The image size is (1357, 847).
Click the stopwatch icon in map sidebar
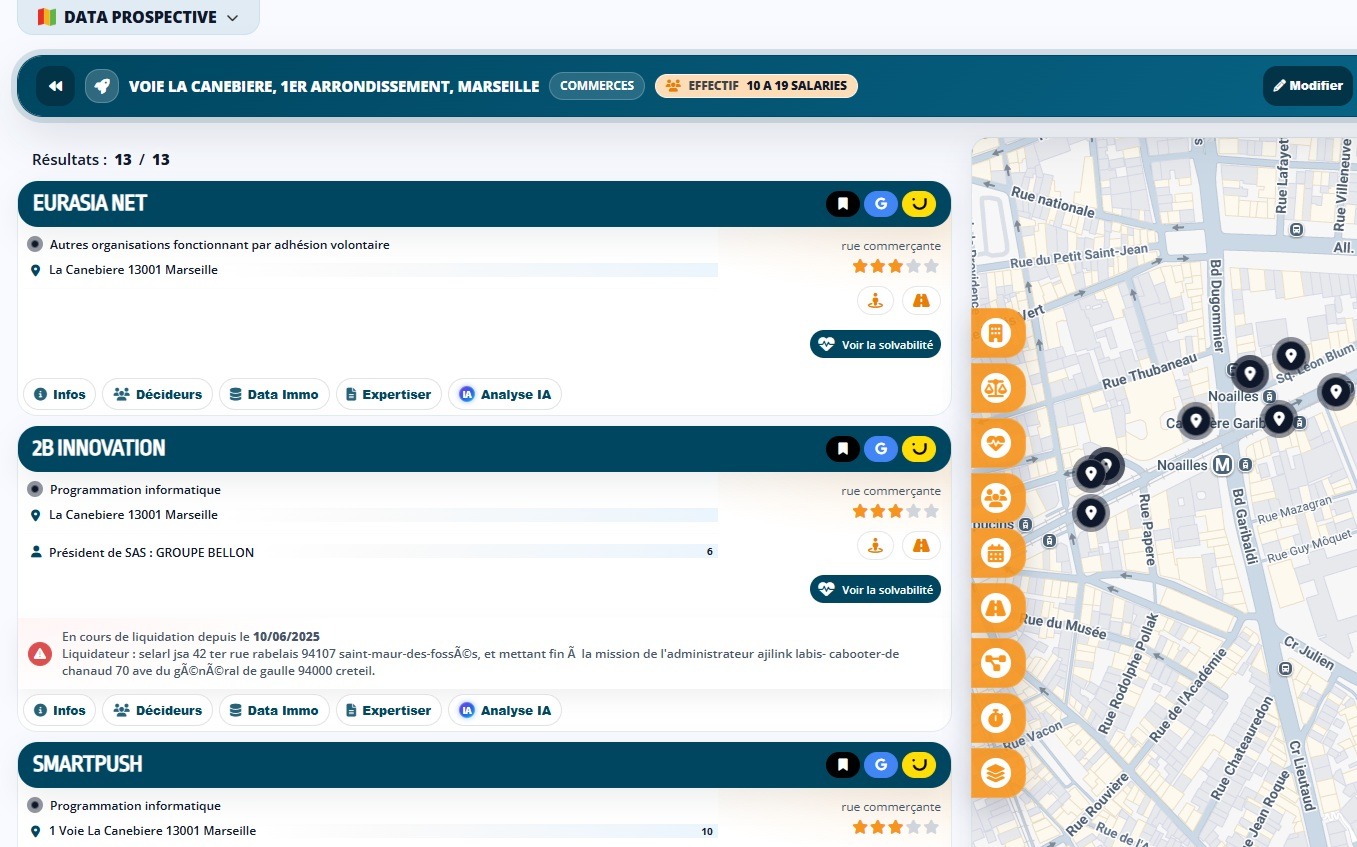tap(996, 718)
